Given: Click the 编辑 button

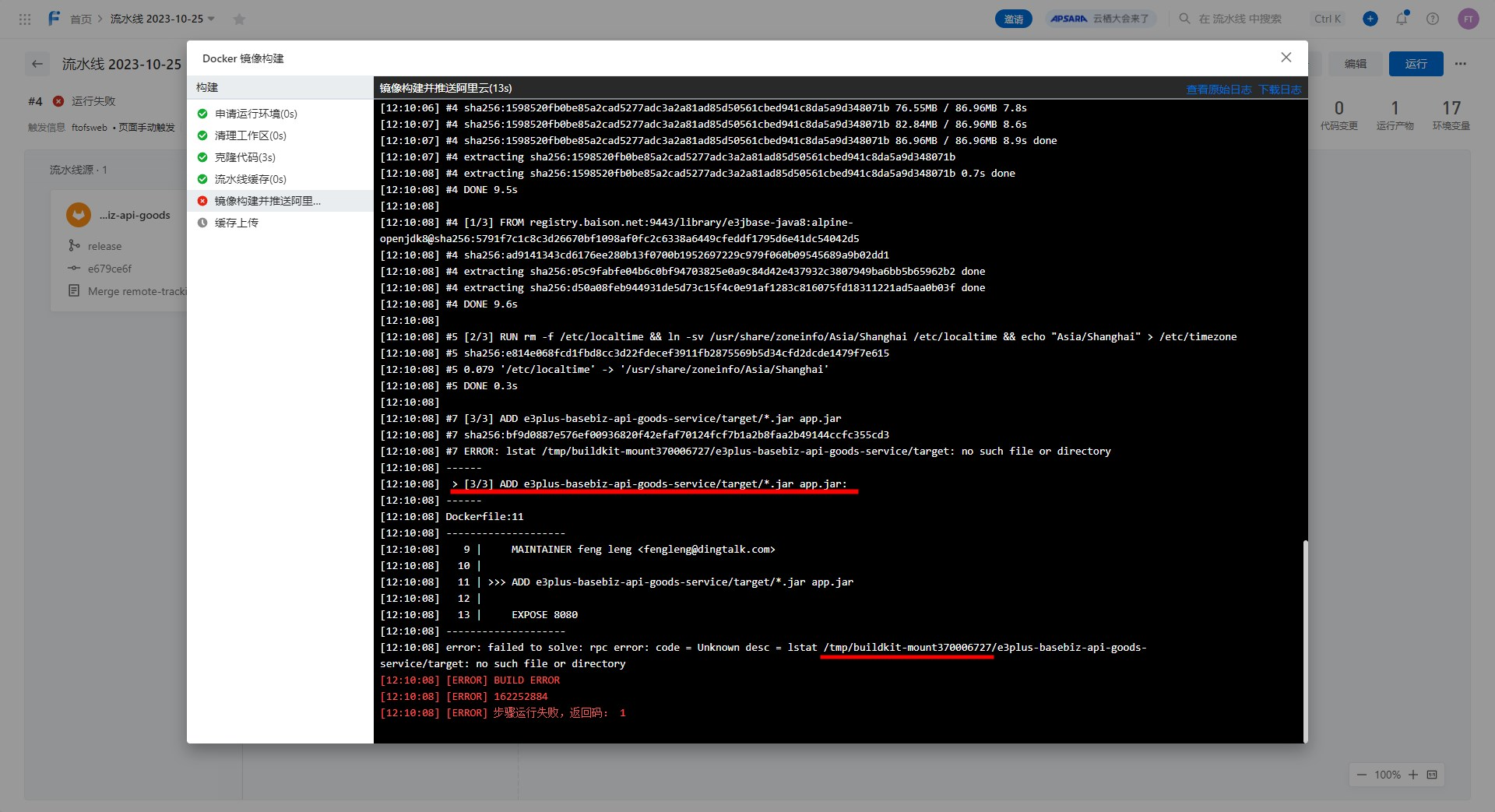Looking at the screenshot, I should pyautogui.click(x=1356, y=64).
